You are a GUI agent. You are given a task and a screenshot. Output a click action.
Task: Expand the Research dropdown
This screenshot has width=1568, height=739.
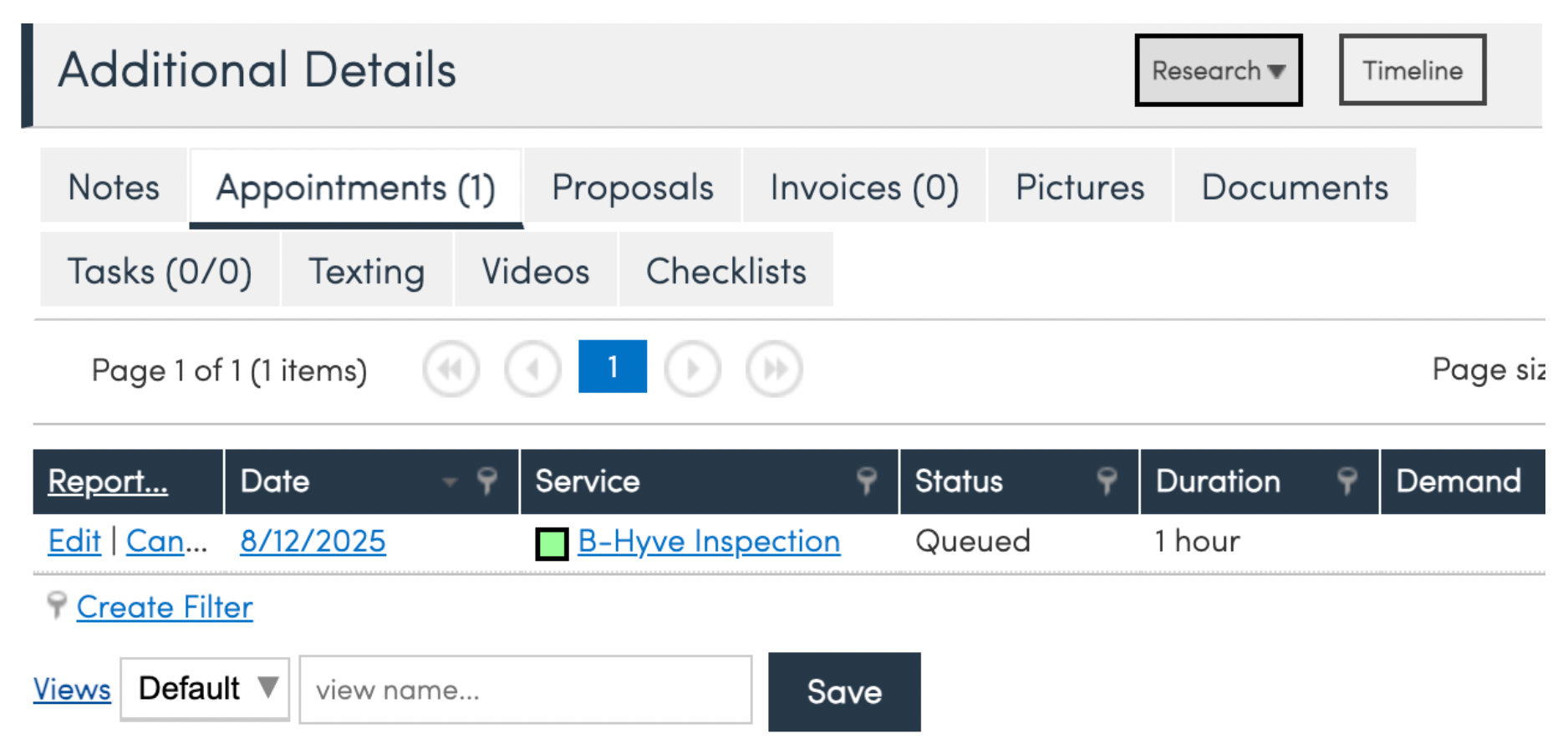(1218, 70)
